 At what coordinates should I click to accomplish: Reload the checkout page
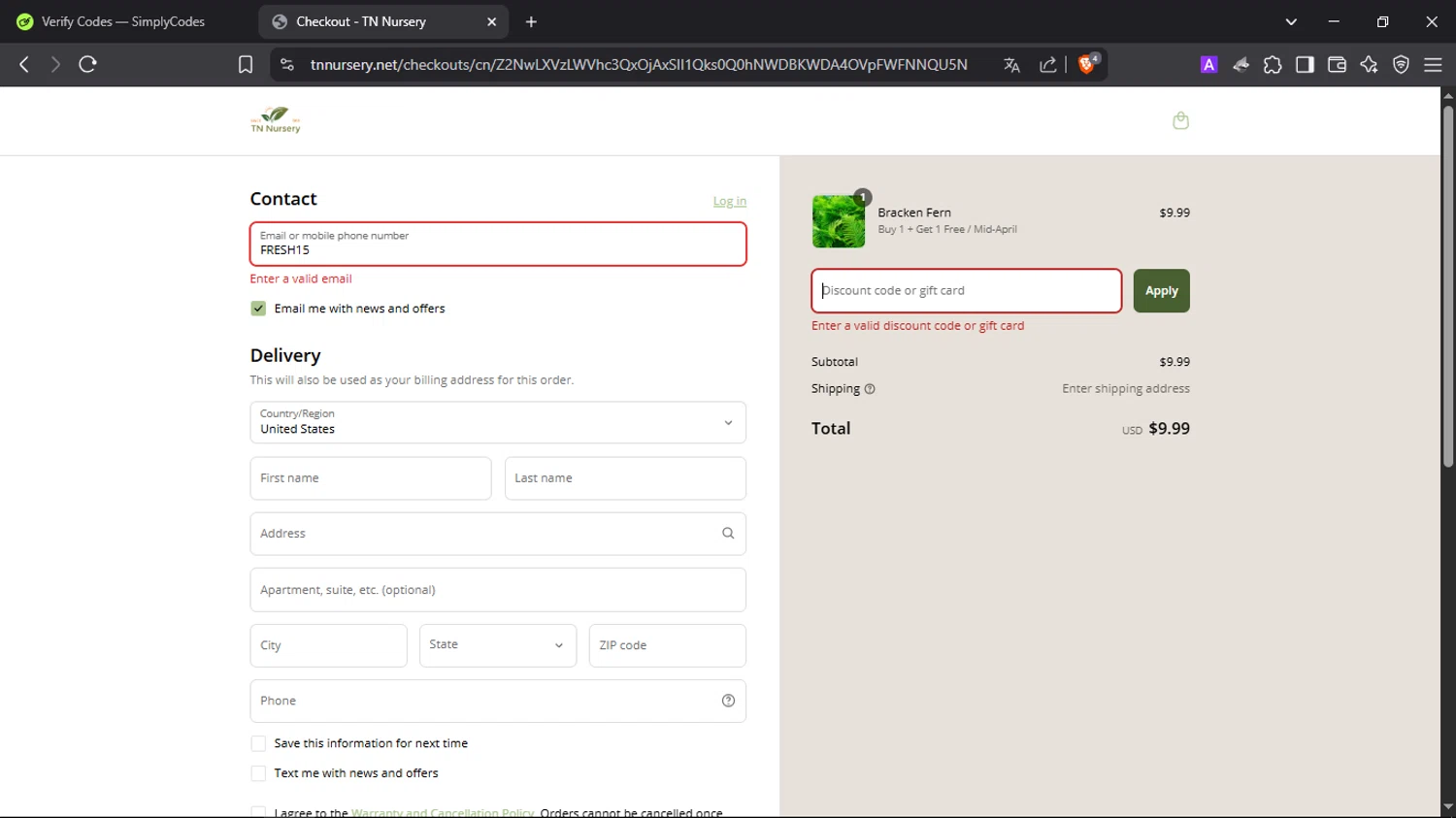tap(88, 64)
